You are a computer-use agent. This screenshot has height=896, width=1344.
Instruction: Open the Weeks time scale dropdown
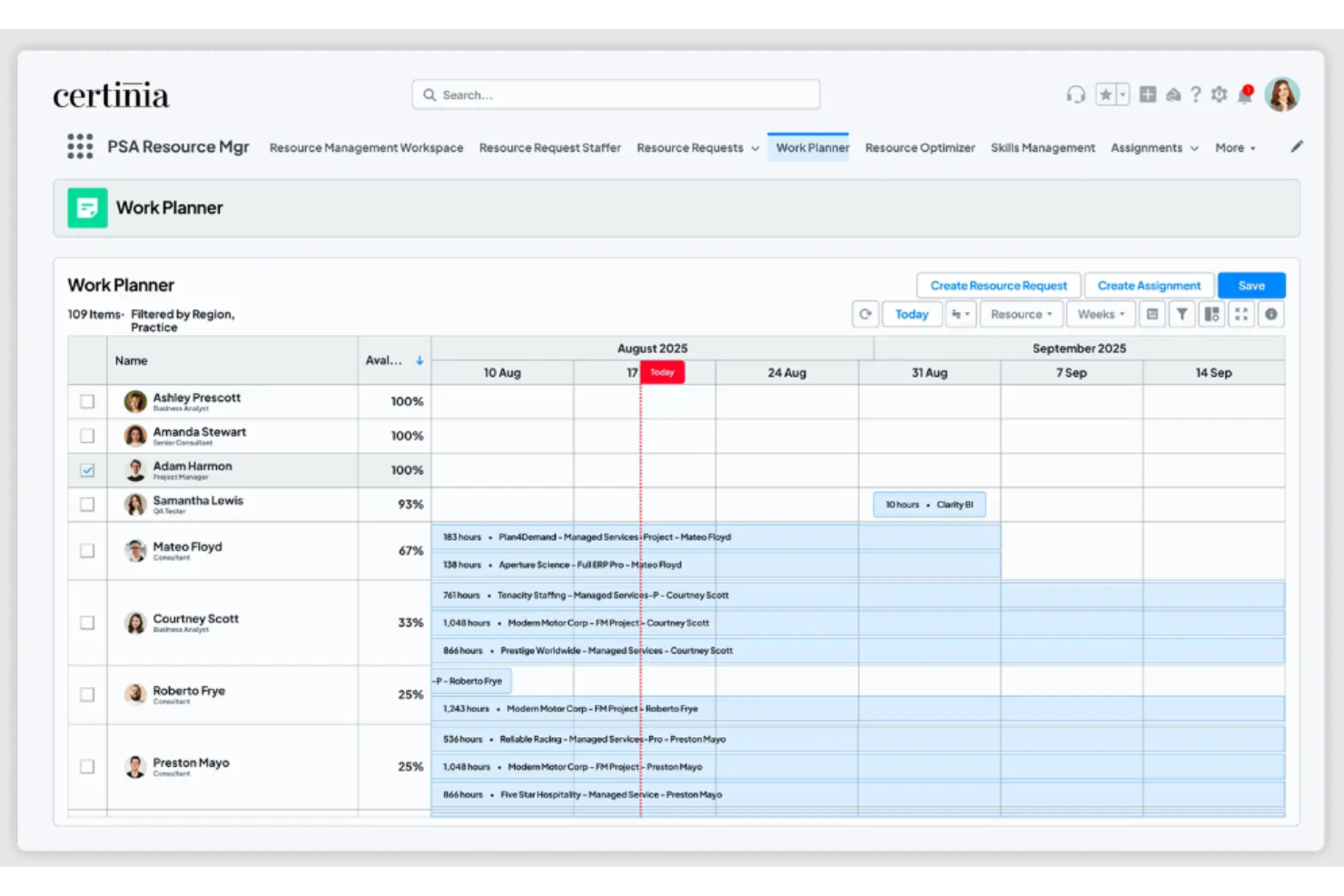coord(1101,314)
